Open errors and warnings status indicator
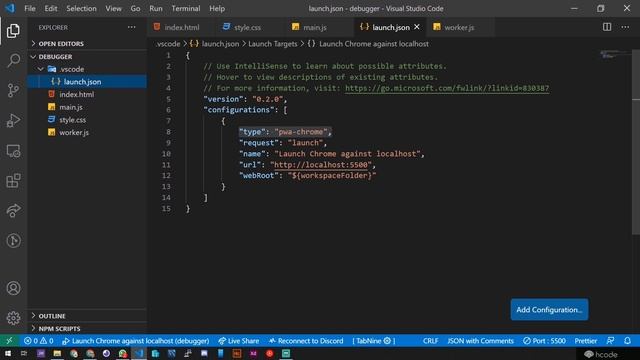The height and width of the screenshot is (360, 640). [38, 341]
